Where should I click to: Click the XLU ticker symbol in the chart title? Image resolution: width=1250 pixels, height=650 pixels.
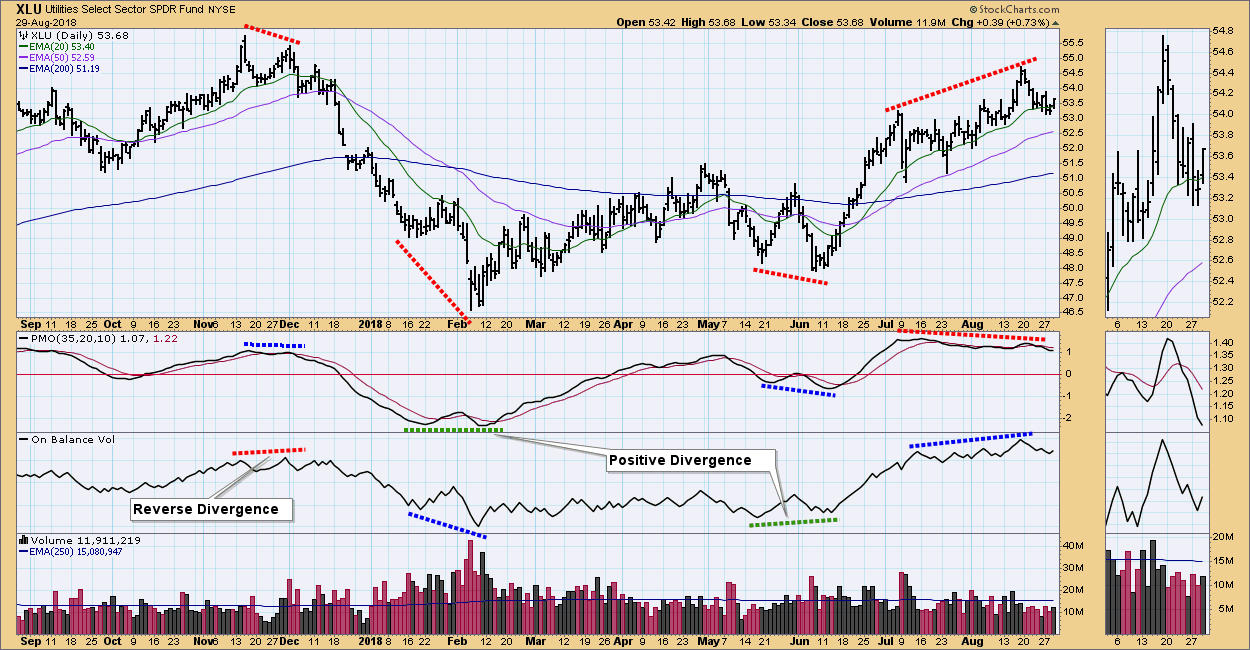(x=29, y=9)
